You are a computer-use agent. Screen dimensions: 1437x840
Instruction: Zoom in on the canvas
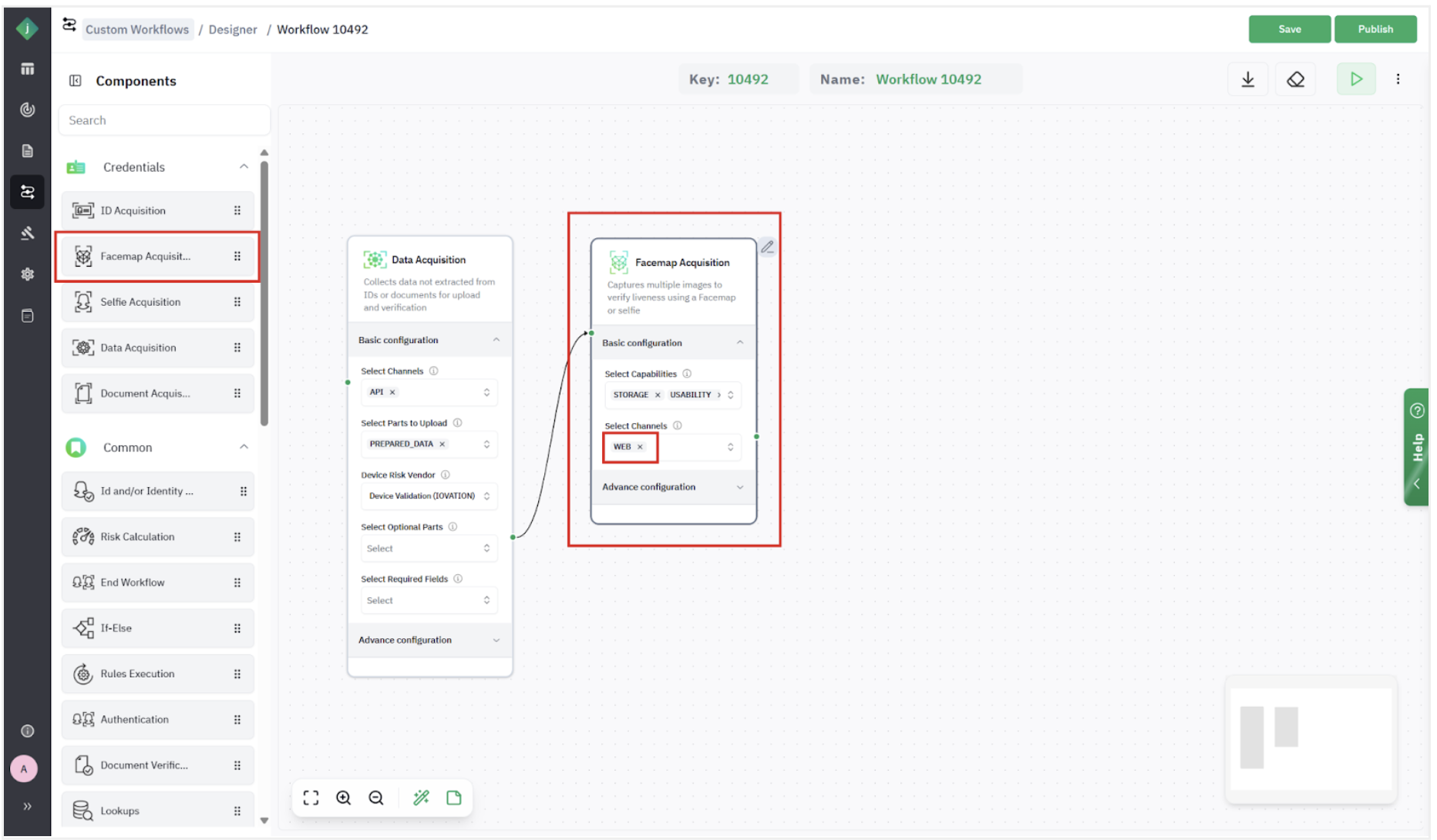pyautogui.click(x=344, y=798)
